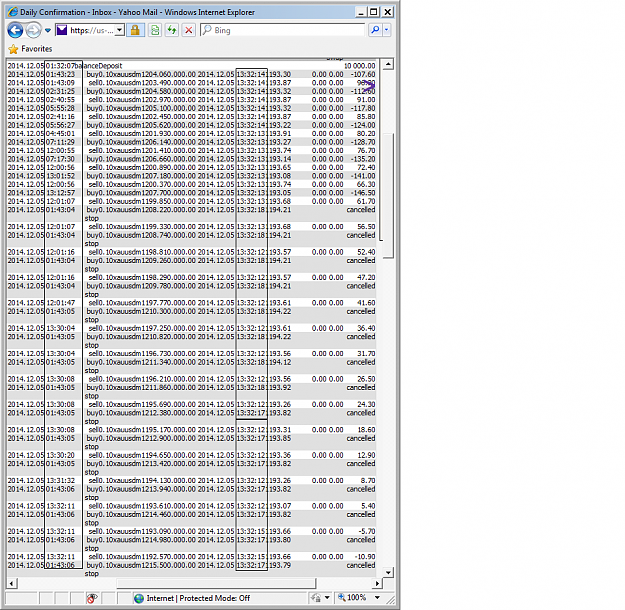Screen dimensions: 625x610
Task: Click the 41.60 profit value
Action: click(x=366, y=303)
